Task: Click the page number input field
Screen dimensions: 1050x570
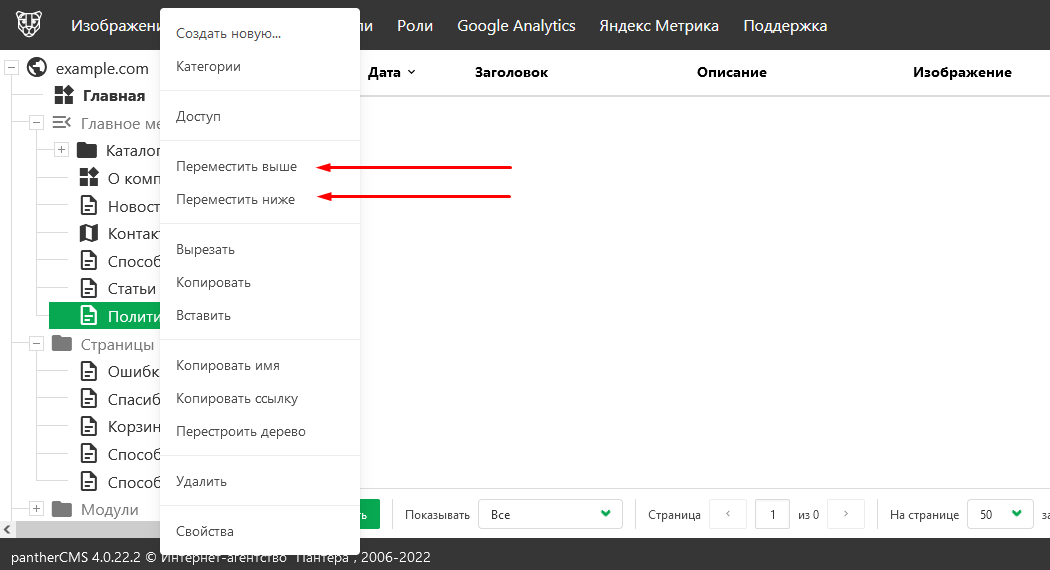Action: click(x=772, y=515)
